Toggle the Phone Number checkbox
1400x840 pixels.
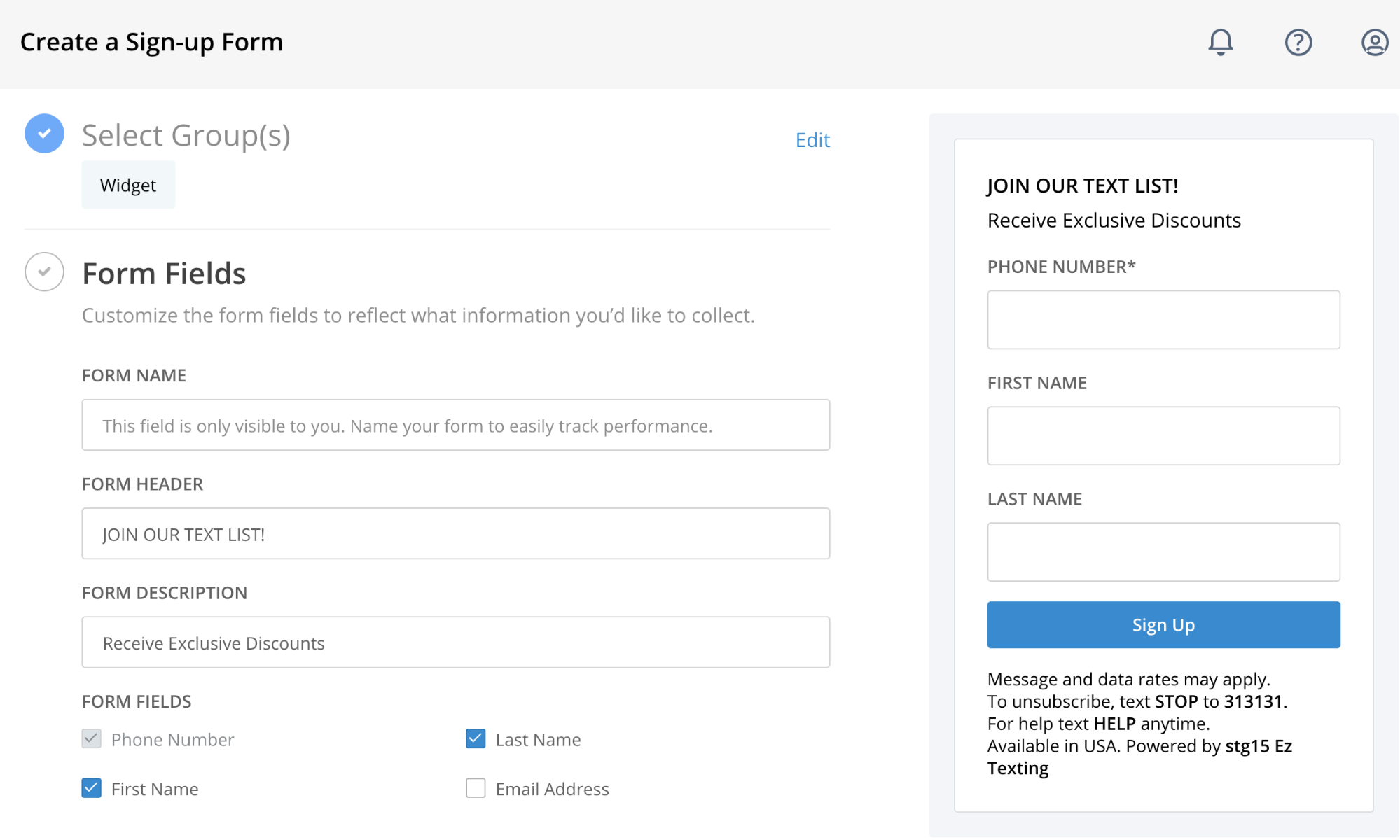[92, 738]
